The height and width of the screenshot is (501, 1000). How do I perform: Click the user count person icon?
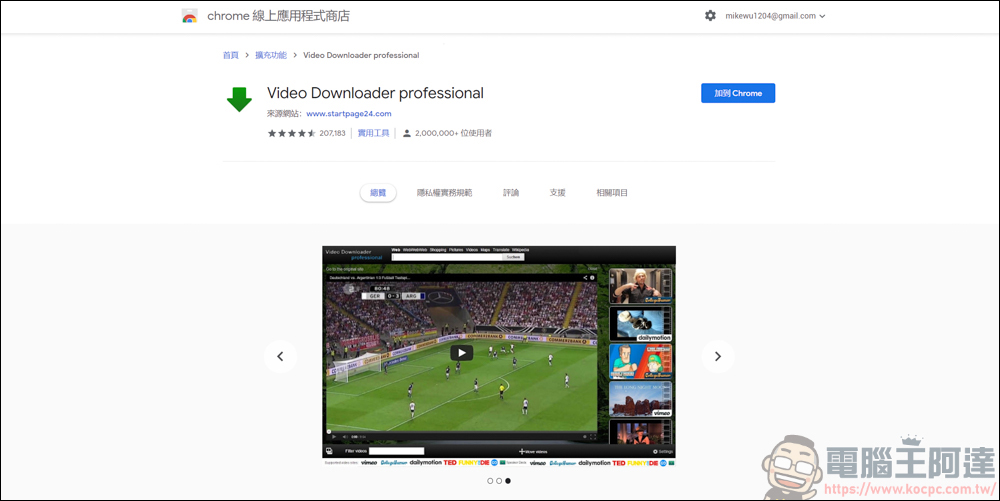click(407, 133)
